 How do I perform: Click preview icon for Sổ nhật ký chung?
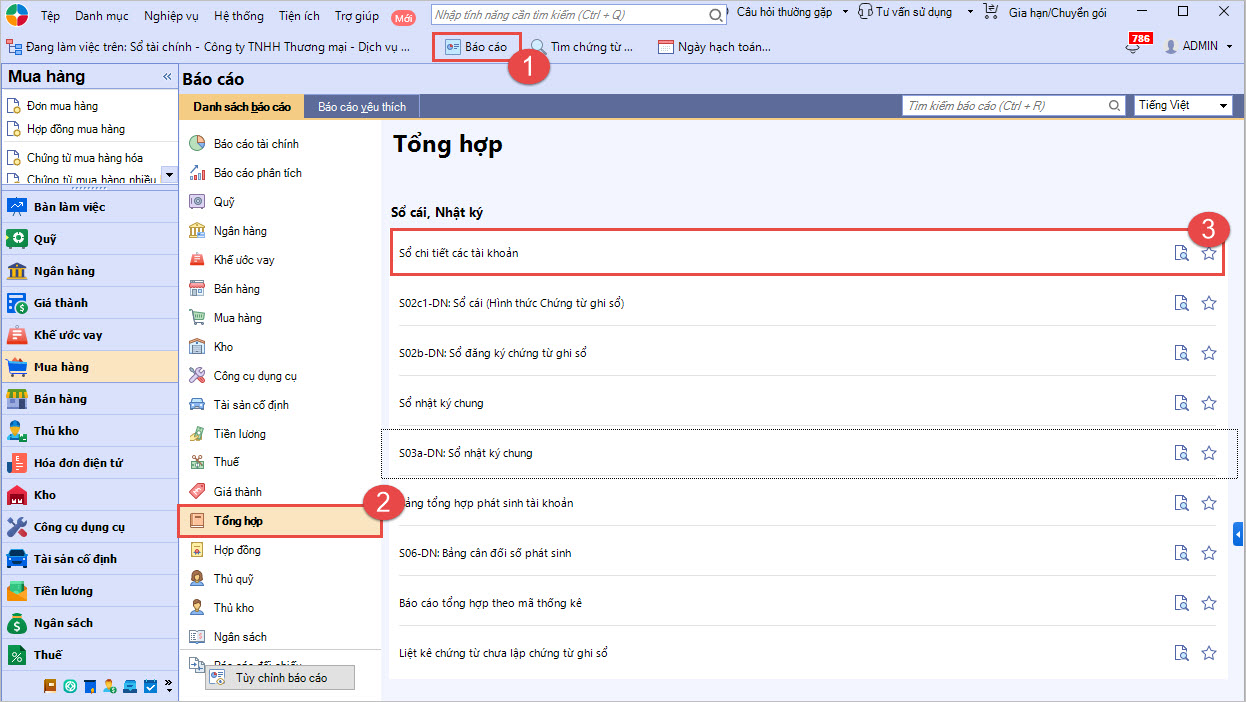point(1181,403)
